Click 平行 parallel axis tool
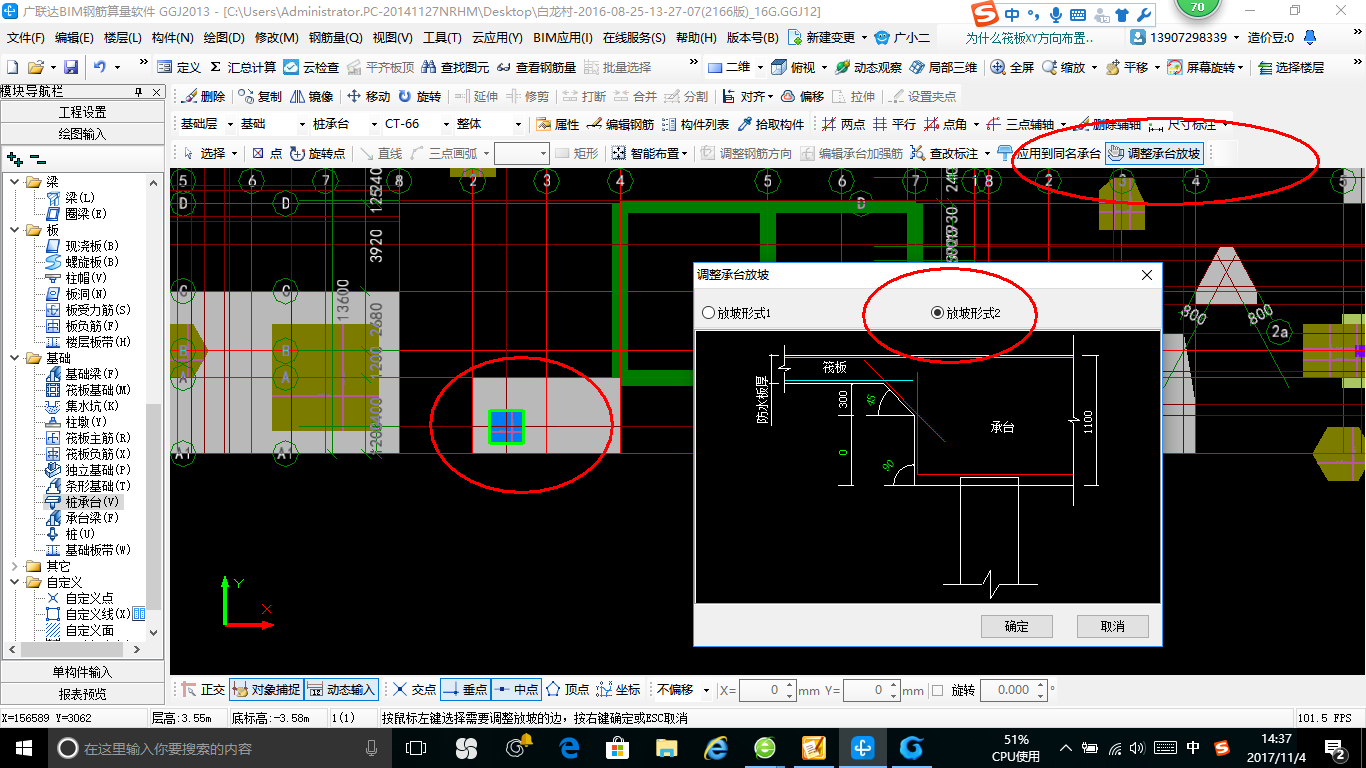 (x=894, y=124)
